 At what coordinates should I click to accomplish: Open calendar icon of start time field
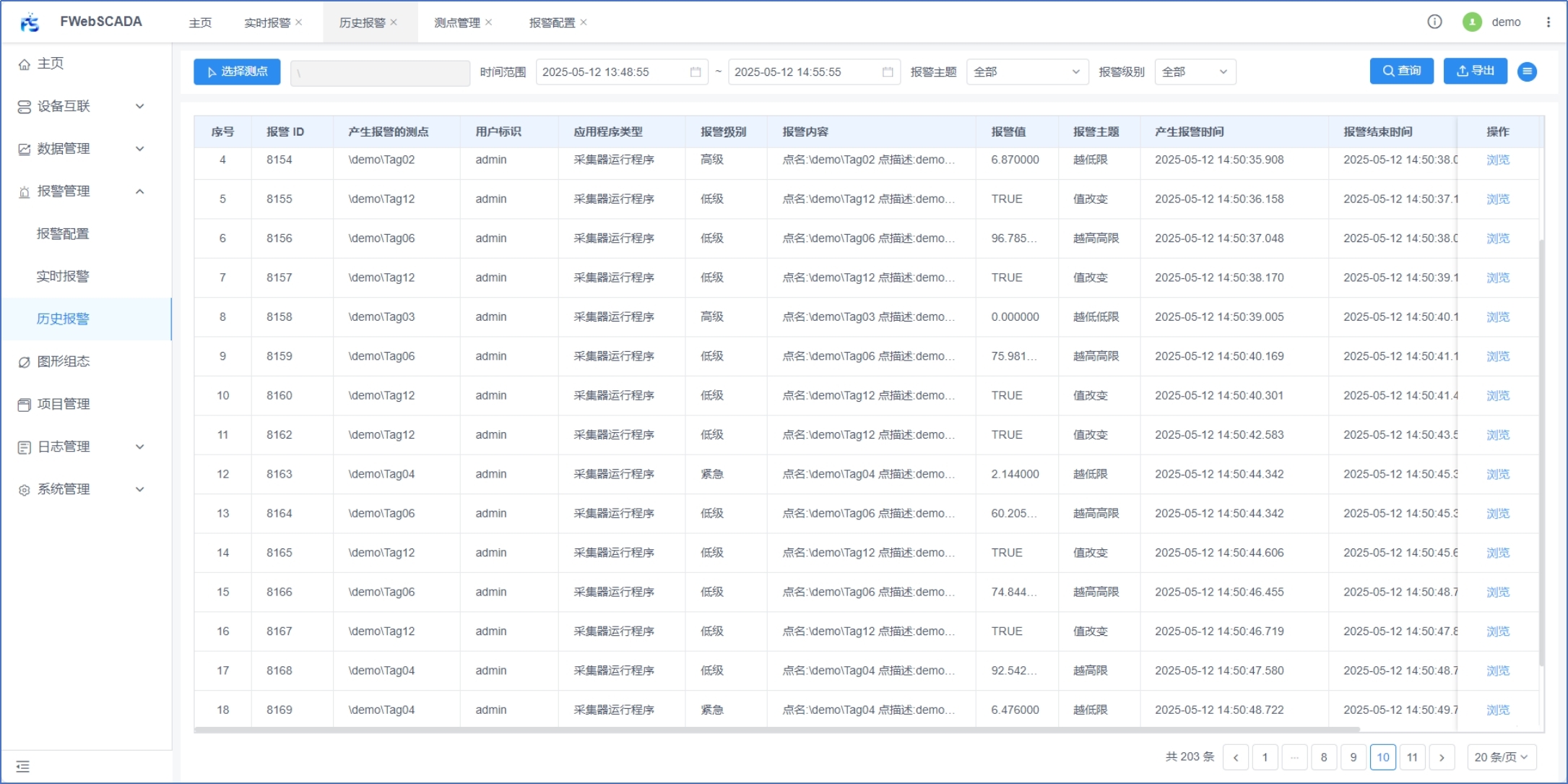[x=695, y=72]
